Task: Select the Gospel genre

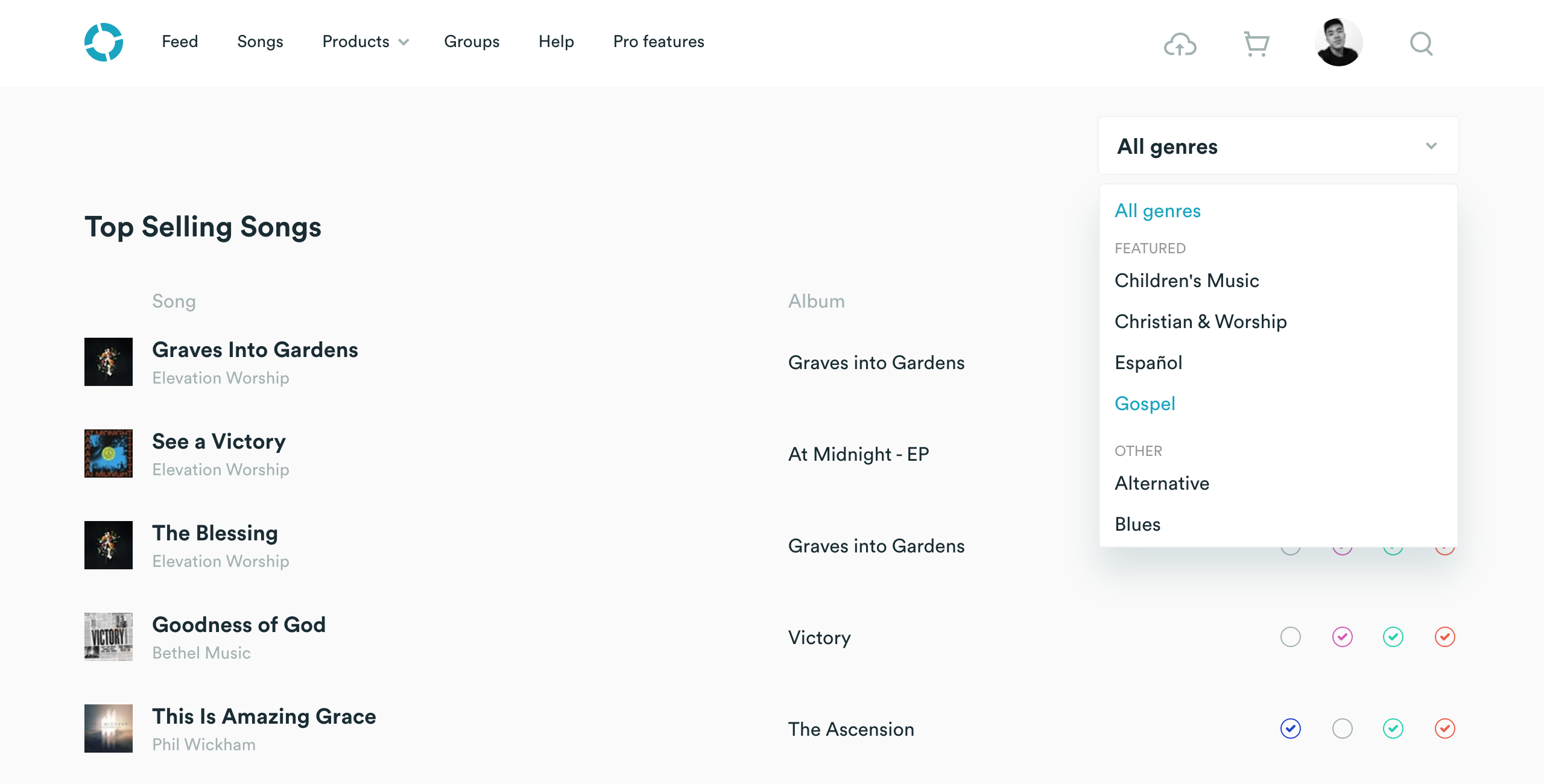Action: pyautogui.click(x=1145, y=403)
